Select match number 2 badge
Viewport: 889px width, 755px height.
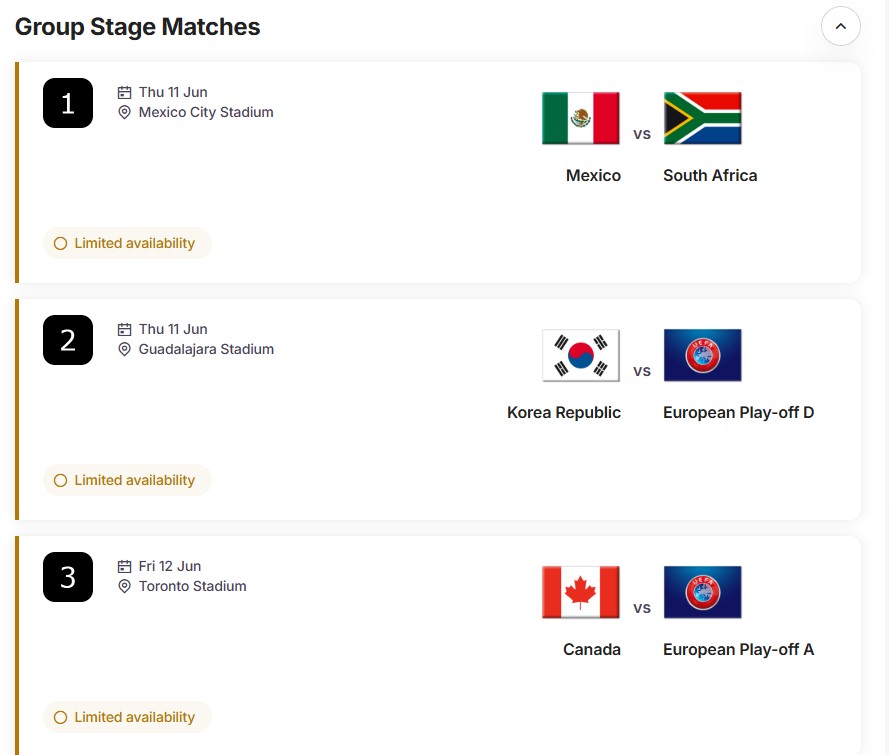click(68, 340)
